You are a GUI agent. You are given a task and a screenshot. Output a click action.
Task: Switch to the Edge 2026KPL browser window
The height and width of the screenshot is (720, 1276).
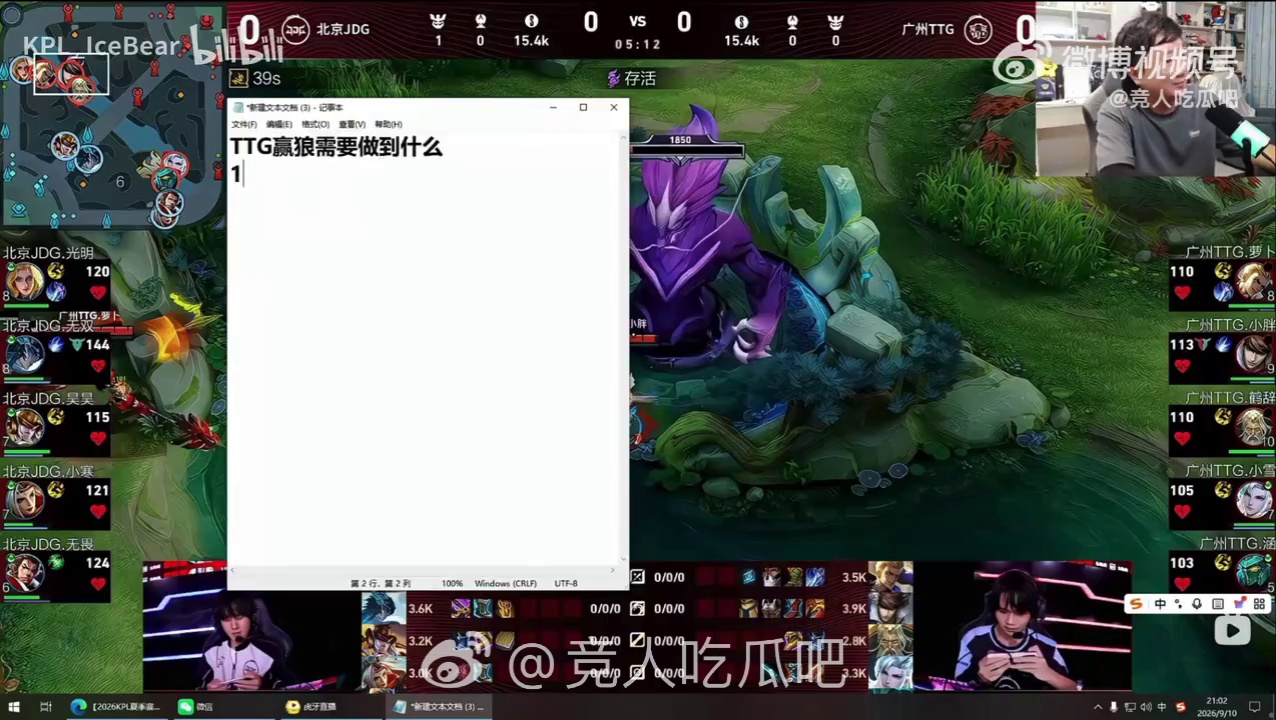coord(117,706)
